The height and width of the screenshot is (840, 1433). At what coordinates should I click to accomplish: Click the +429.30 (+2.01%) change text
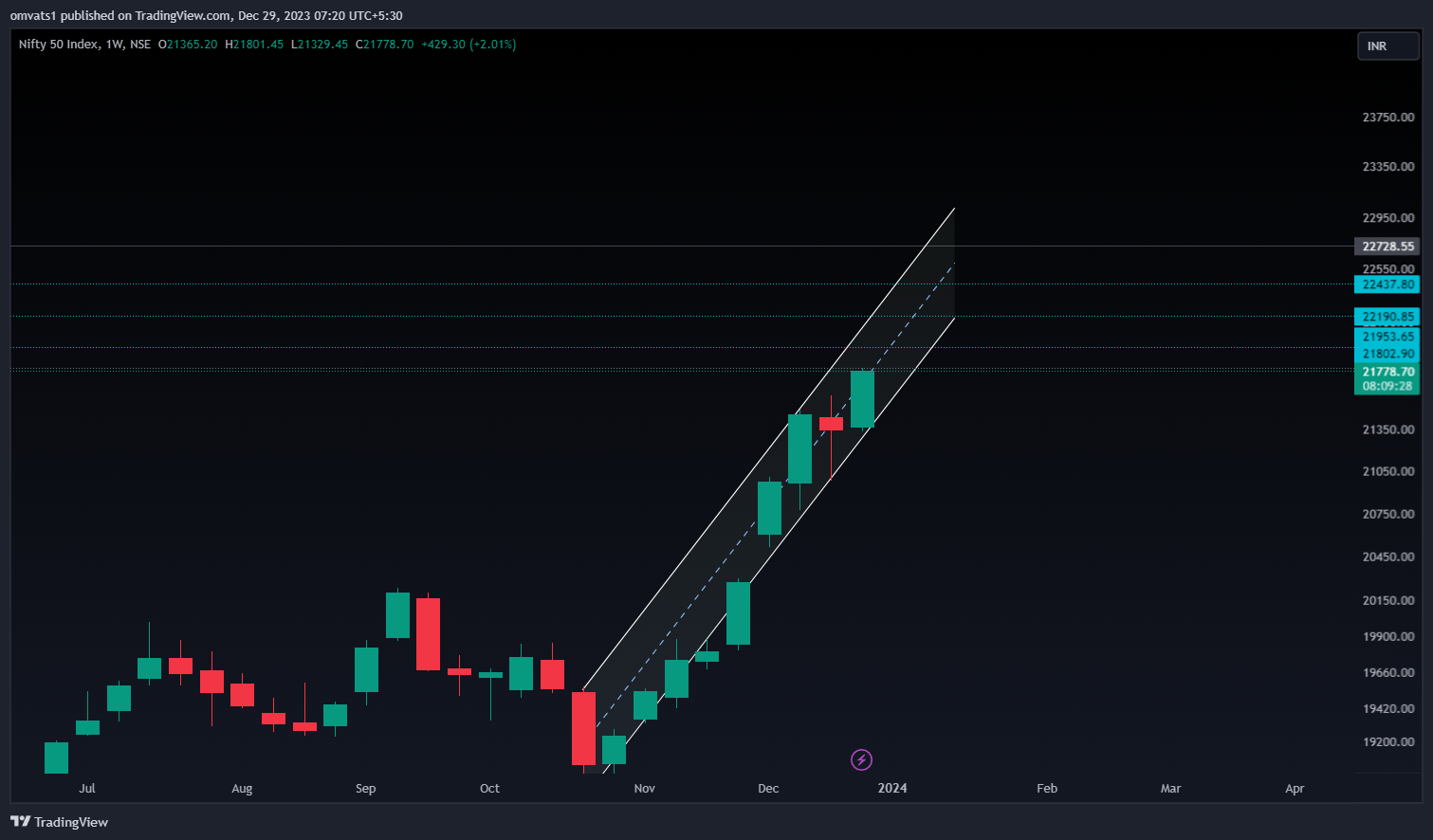click(468, 45)
